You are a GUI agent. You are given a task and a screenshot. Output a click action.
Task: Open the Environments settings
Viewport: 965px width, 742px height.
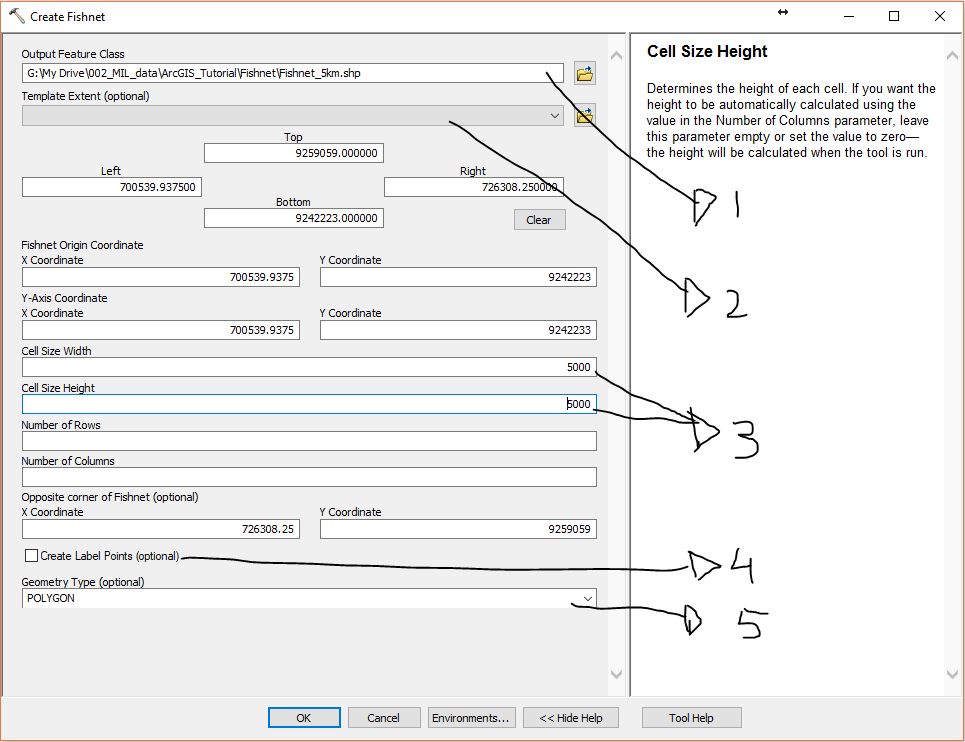pos(471,717)
